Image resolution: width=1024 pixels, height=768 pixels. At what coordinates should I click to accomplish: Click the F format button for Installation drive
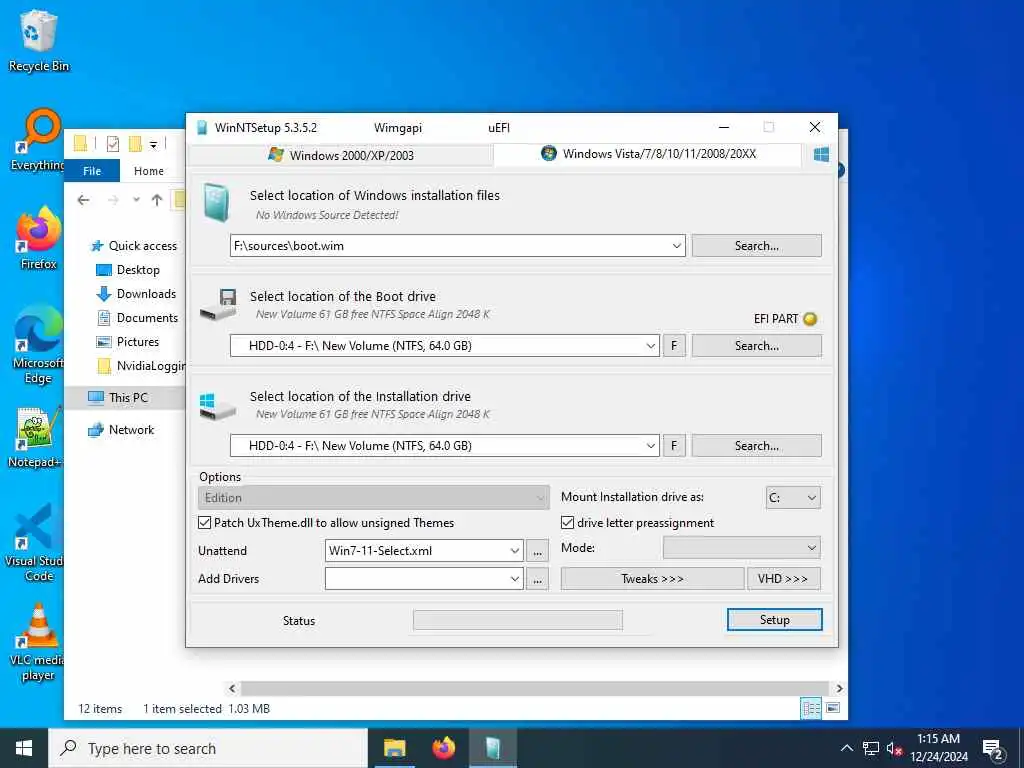[674, 445]
